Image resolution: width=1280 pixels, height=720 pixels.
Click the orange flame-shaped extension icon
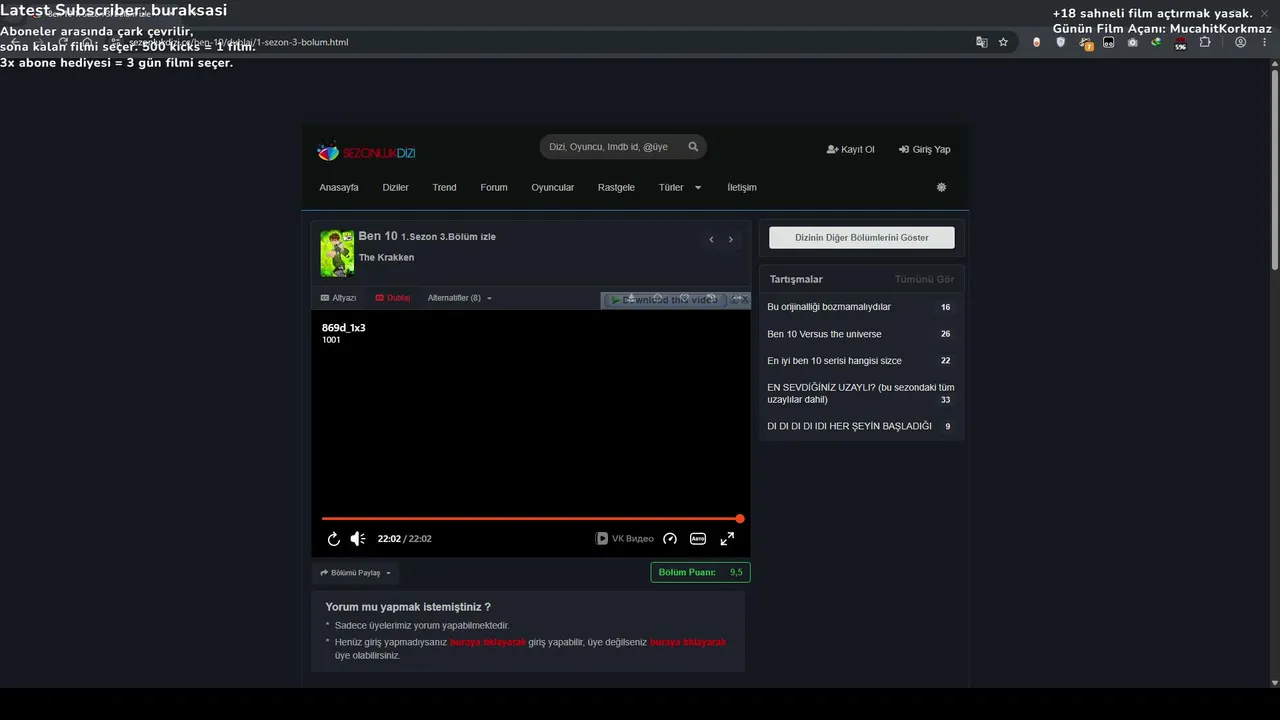tap(1036, 42)
